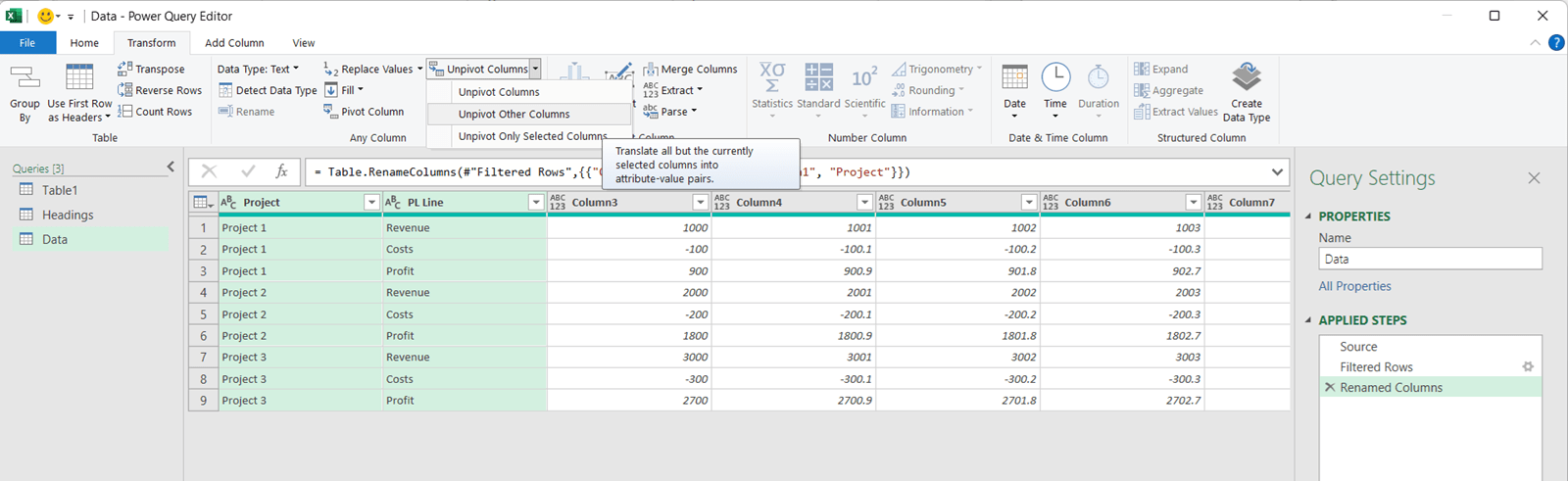Collapse the Queries pane

tap(171, 168)
